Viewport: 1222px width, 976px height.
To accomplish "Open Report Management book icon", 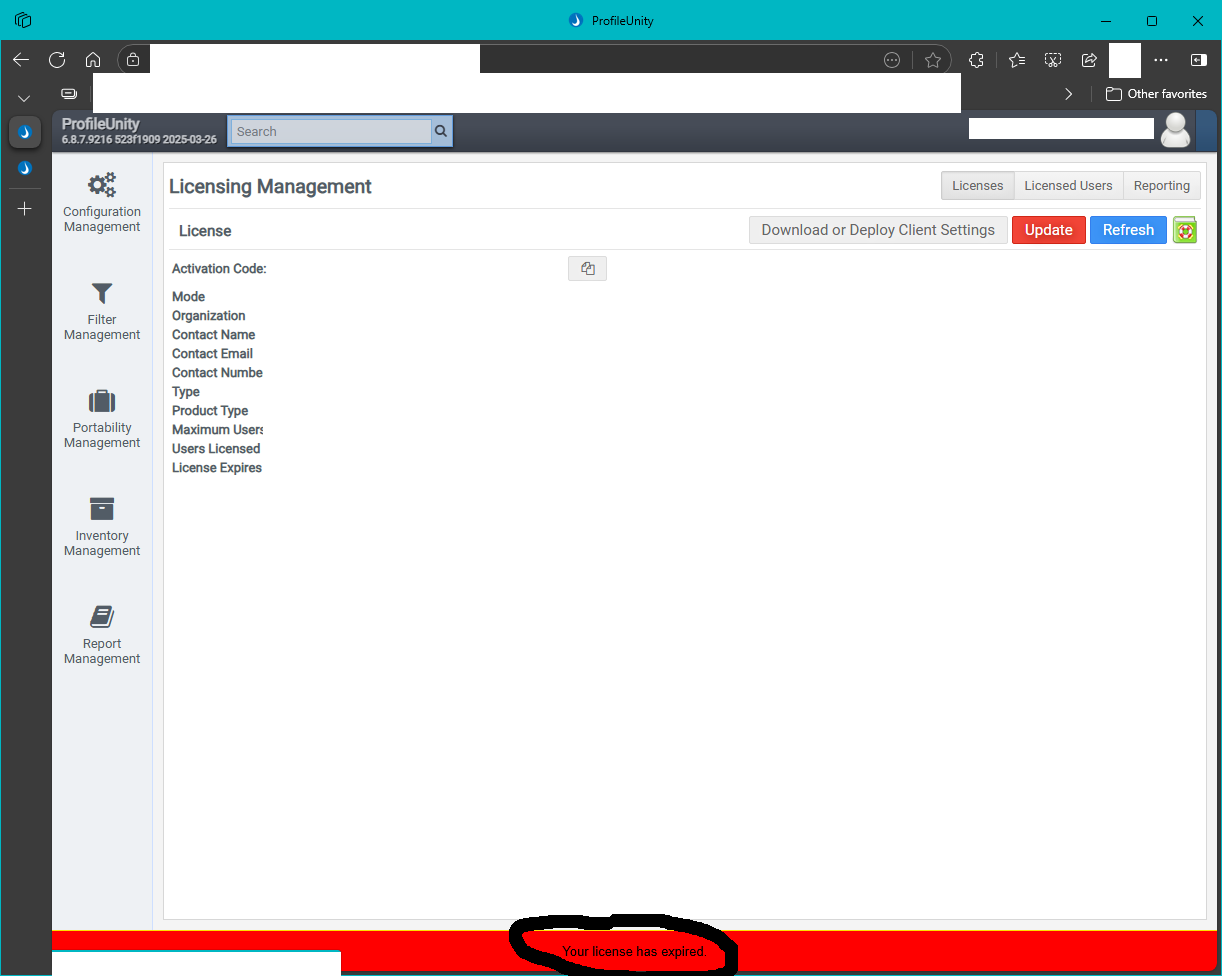I will (102, 617).
